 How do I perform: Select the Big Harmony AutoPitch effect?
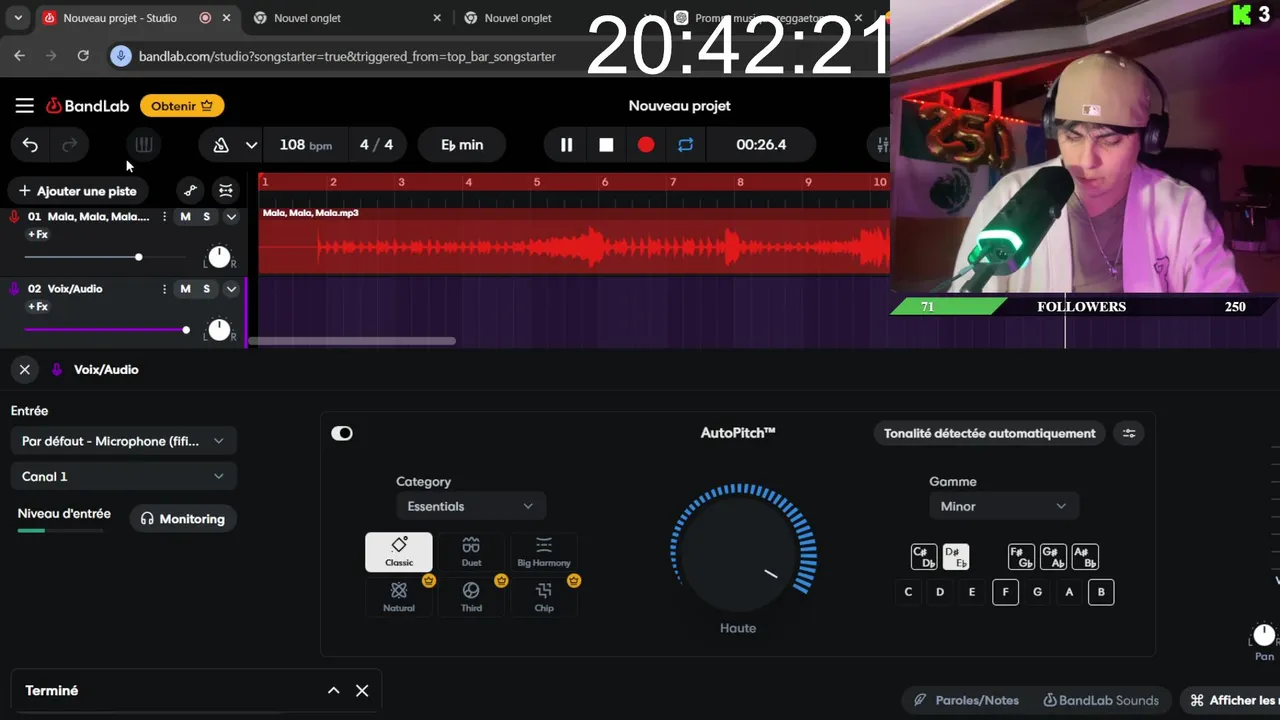click(x=544, y=552)
